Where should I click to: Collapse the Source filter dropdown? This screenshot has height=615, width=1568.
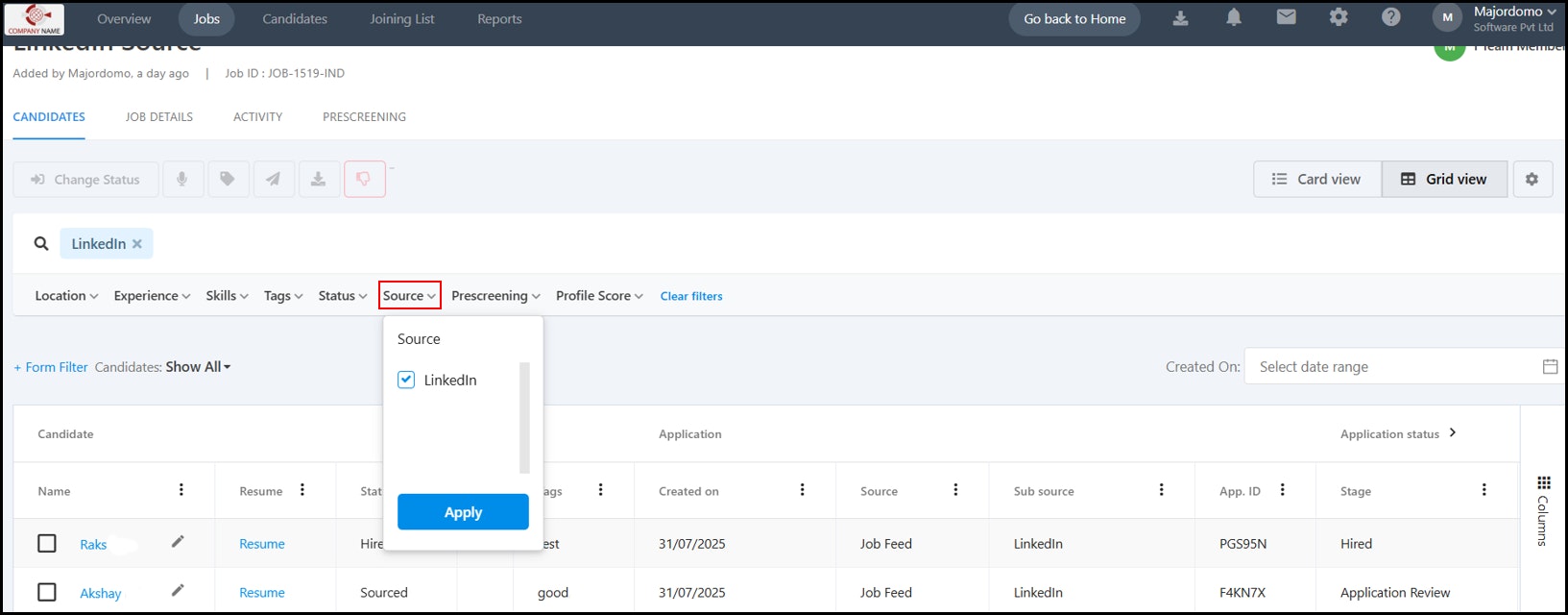(410, 296)
